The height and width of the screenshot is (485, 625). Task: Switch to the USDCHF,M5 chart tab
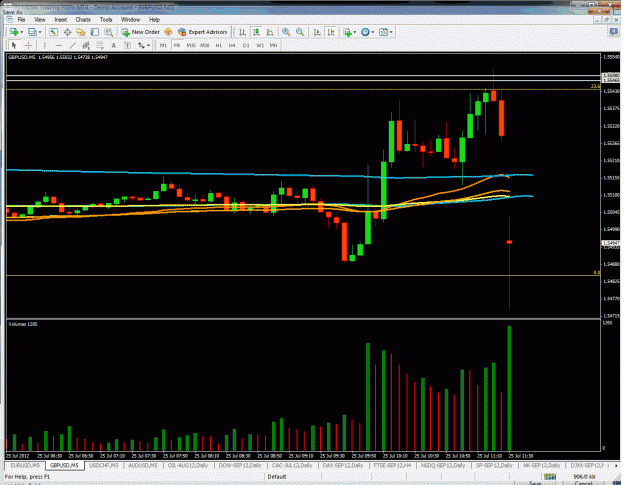[104, 465]
